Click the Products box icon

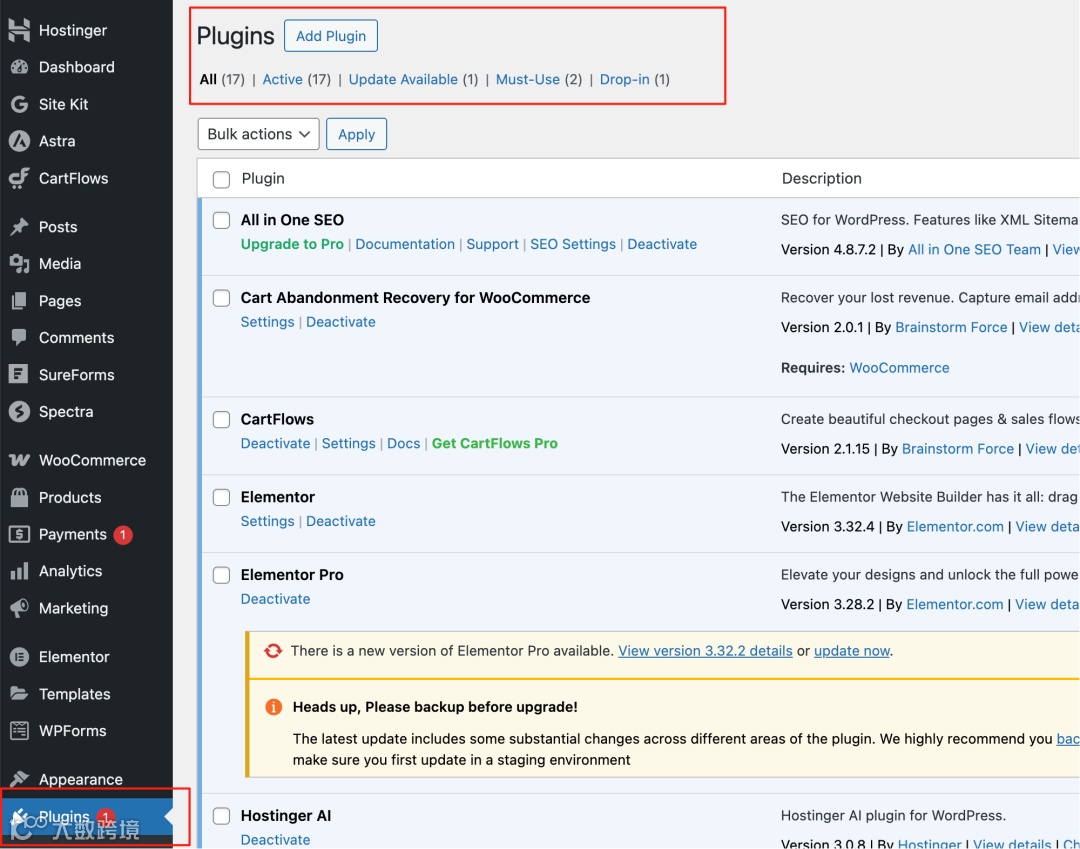pos(19,497)
